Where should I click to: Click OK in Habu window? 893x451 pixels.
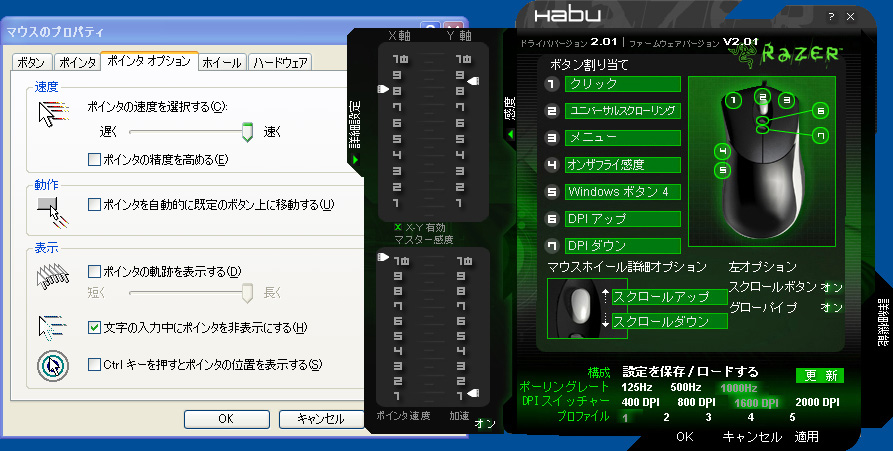tap(685, 437)
